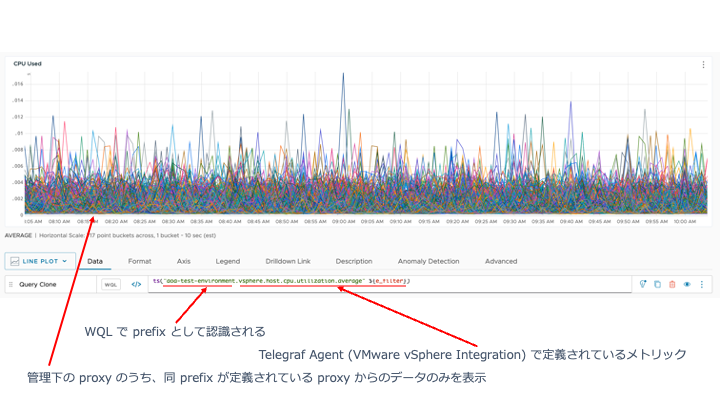Open the Legend tab

tap(228, 261)
